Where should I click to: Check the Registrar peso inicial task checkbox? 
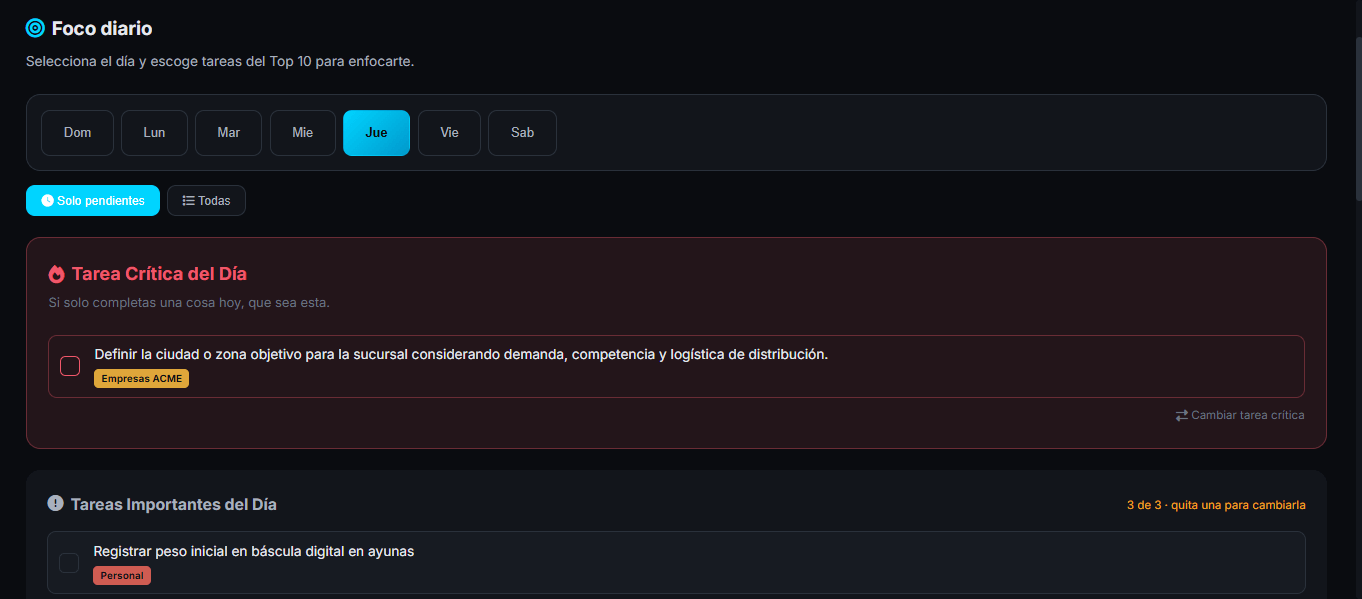point(69,563)
